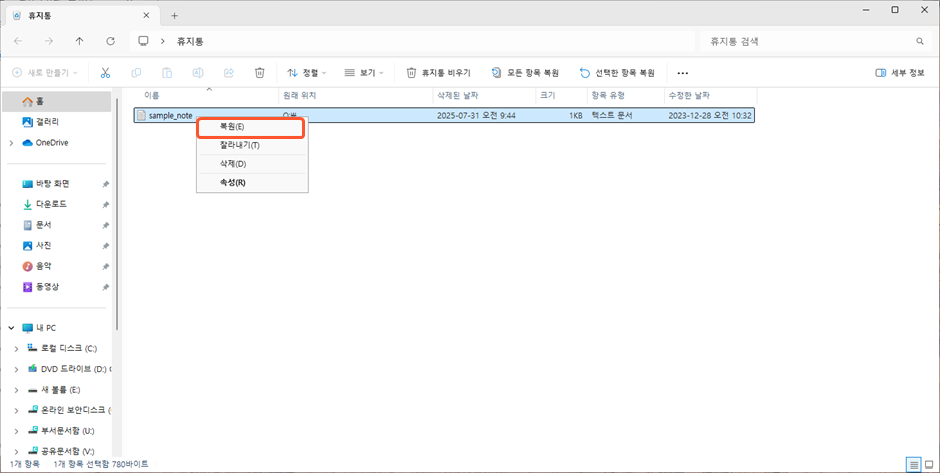Expand the 로컬 디스크 (C:) node

coord(15,348)
